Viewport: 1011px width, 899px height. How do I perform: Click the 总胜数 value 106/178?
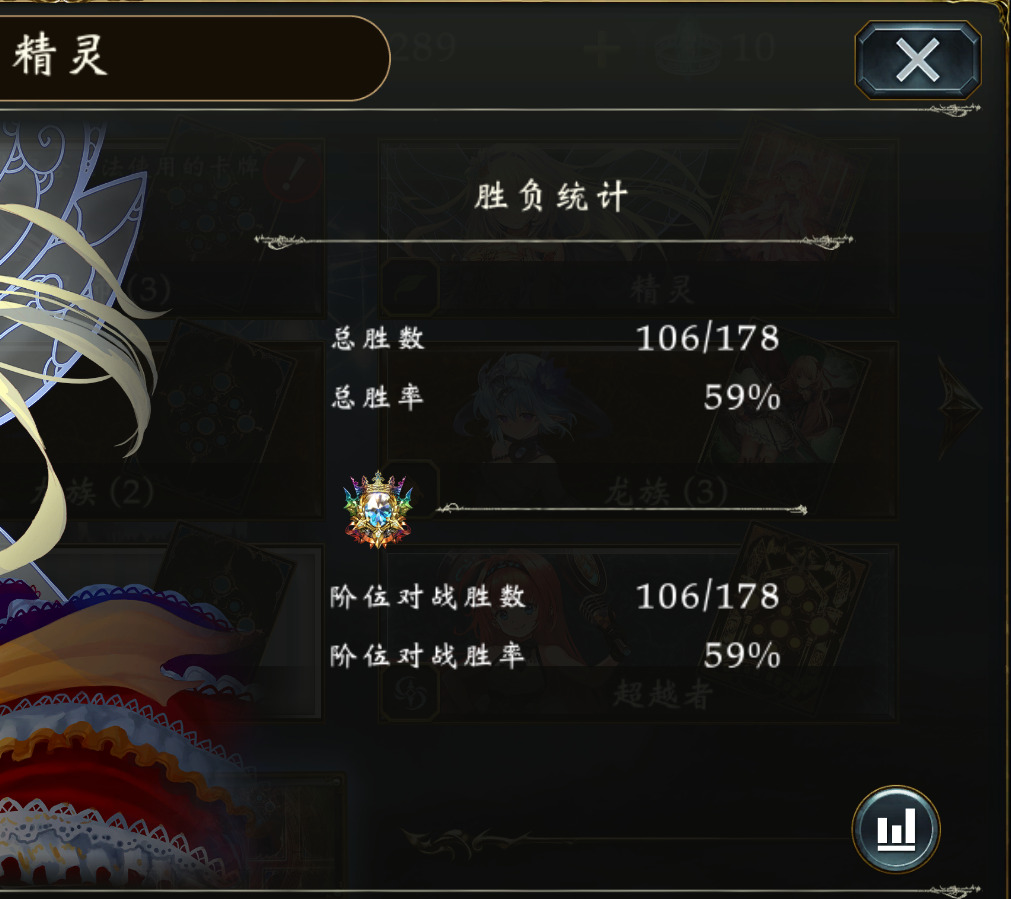point(707,338)
